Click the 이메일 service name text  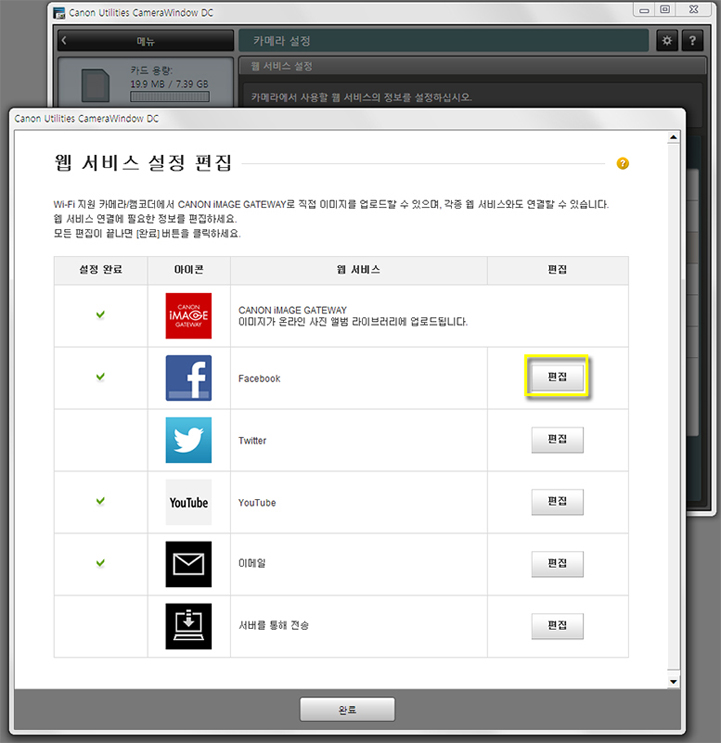pos(252,563)
